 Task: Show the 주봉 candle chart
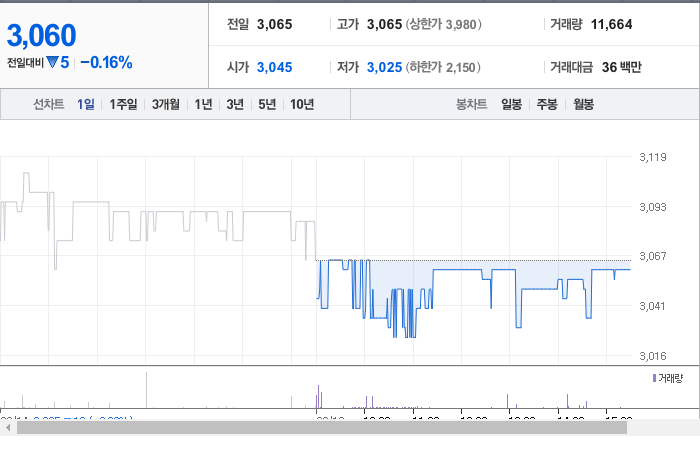[x=547, y=104]
